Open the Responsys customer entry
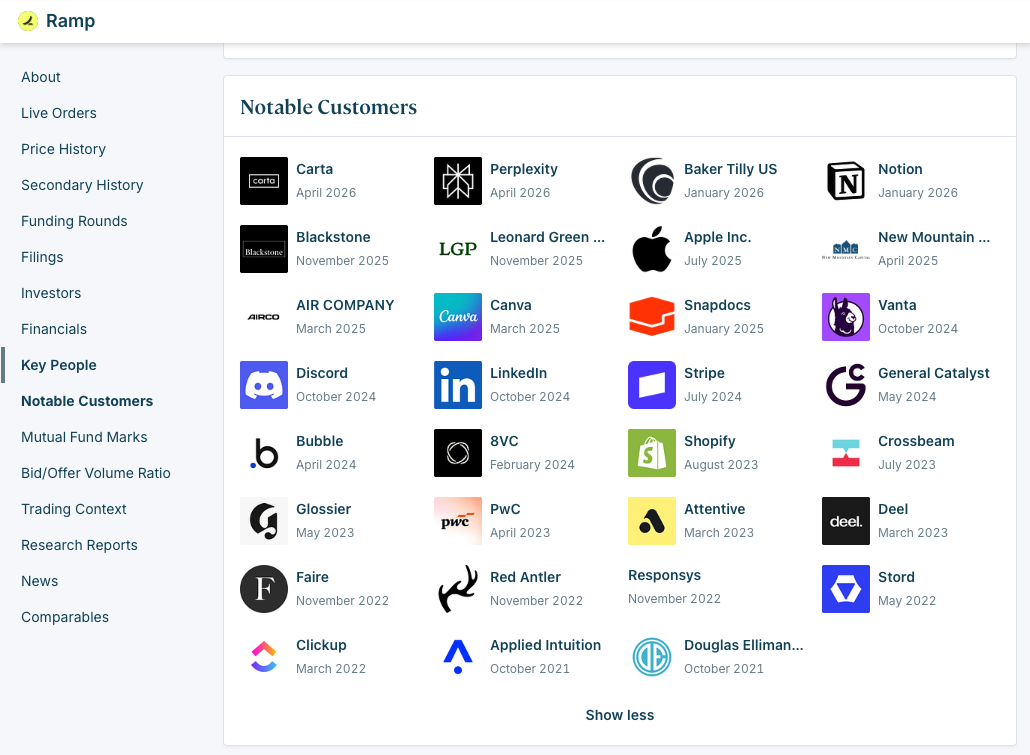Viewport: 1030px width, 755px height. (674, 586)
